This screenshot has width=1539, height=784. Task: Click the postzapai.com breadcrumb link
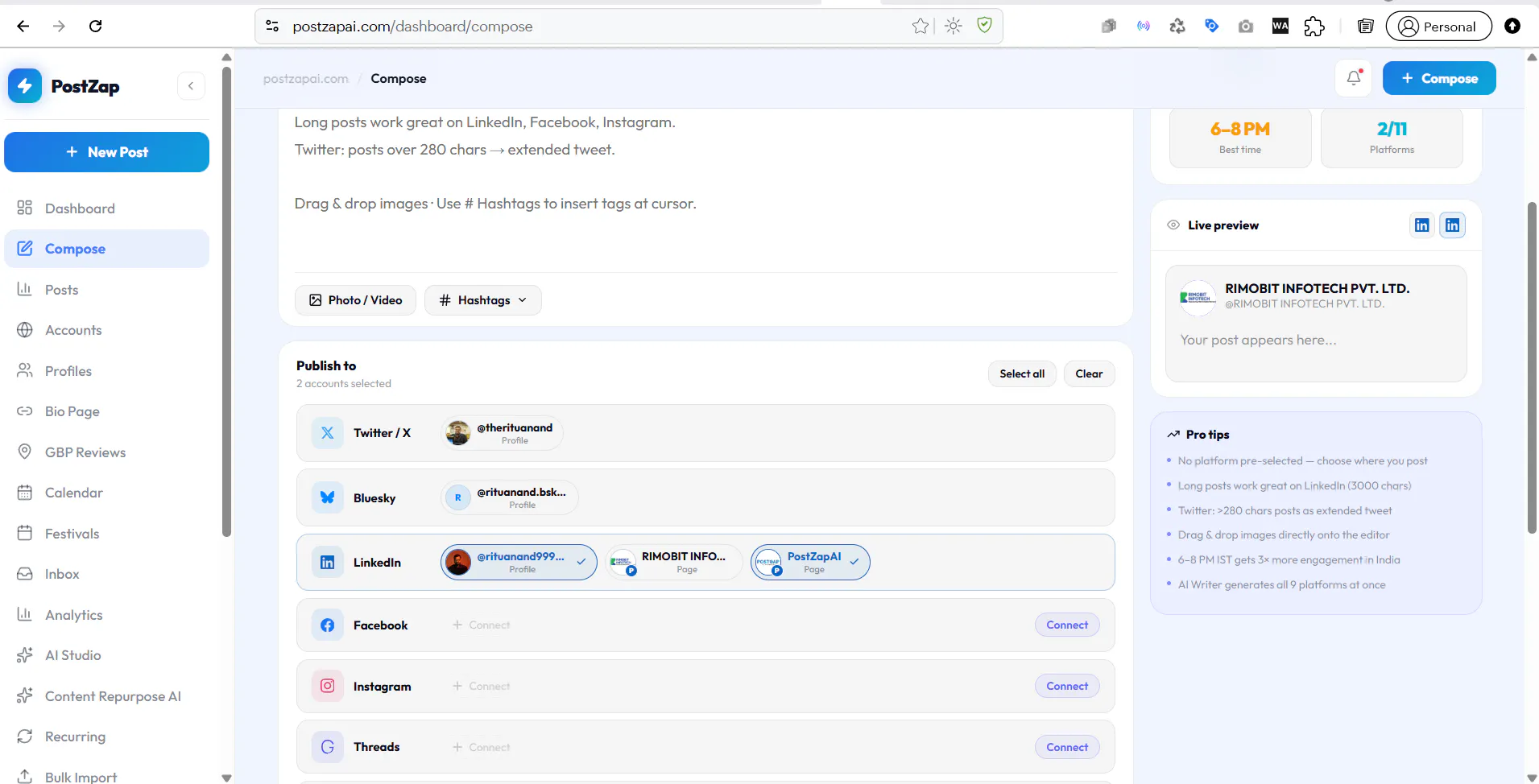pos(306,79)
